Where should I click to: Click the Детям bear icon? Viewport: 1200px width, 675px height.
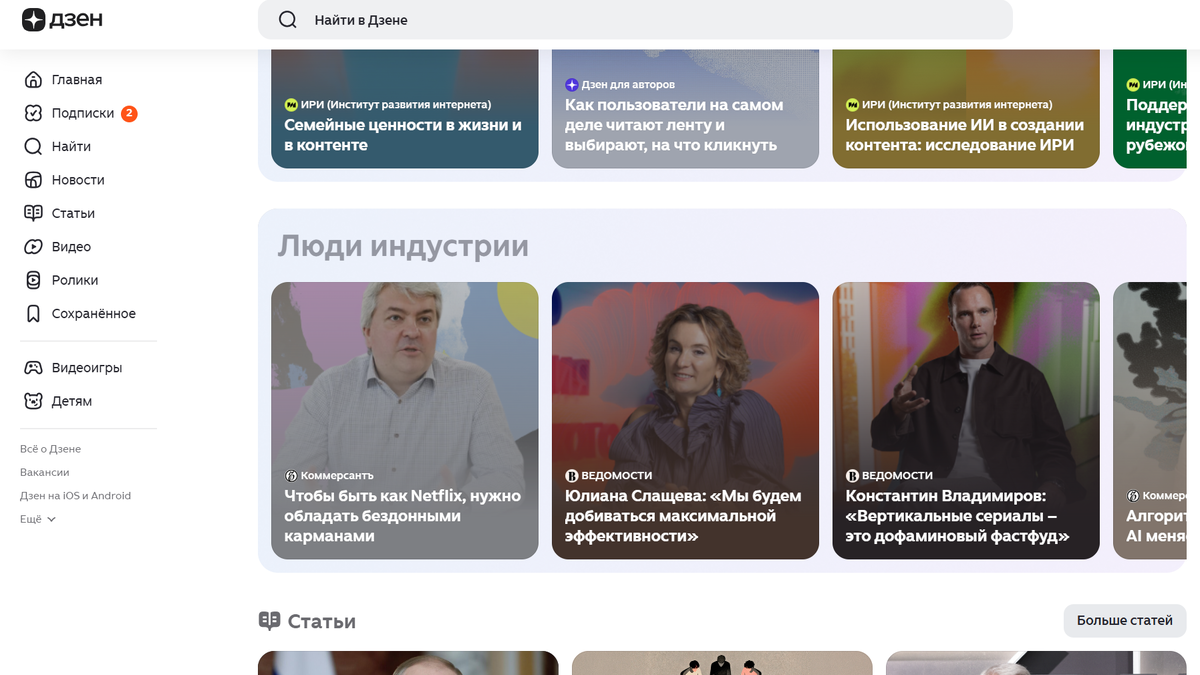point(33,401)
